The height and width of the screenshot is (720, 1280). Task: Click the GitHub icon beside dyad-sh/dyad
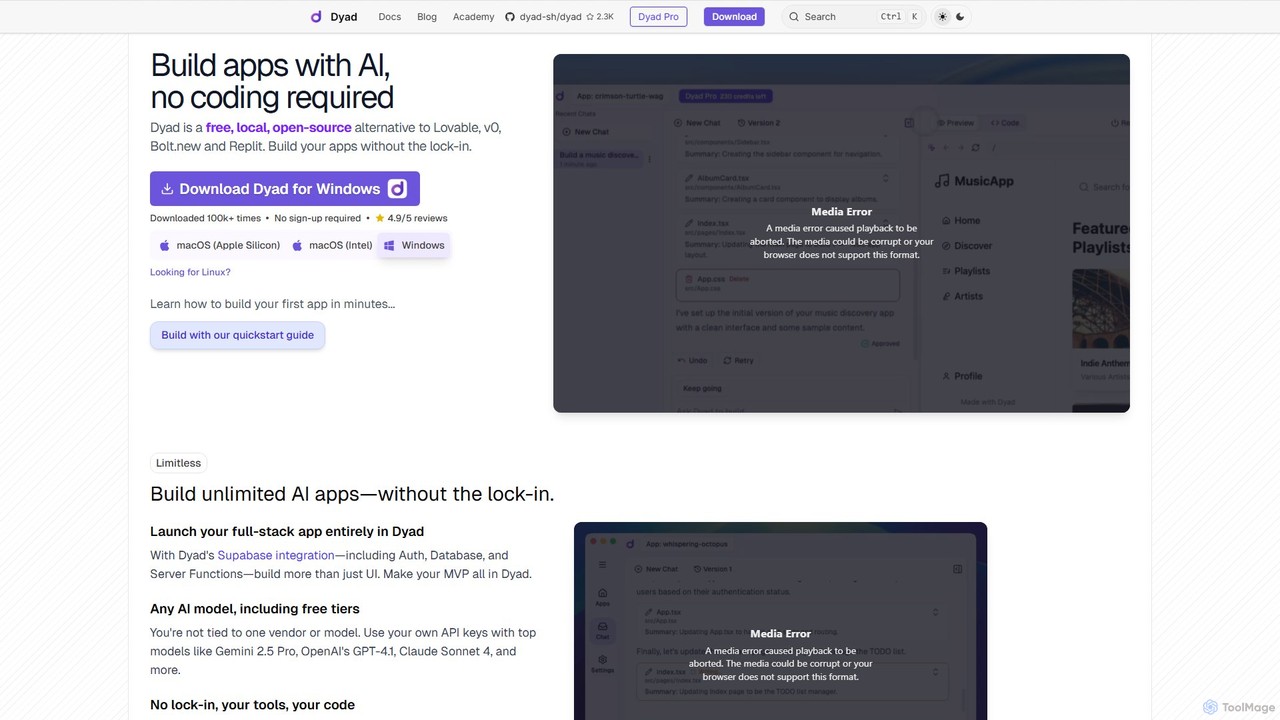point(510,17)
